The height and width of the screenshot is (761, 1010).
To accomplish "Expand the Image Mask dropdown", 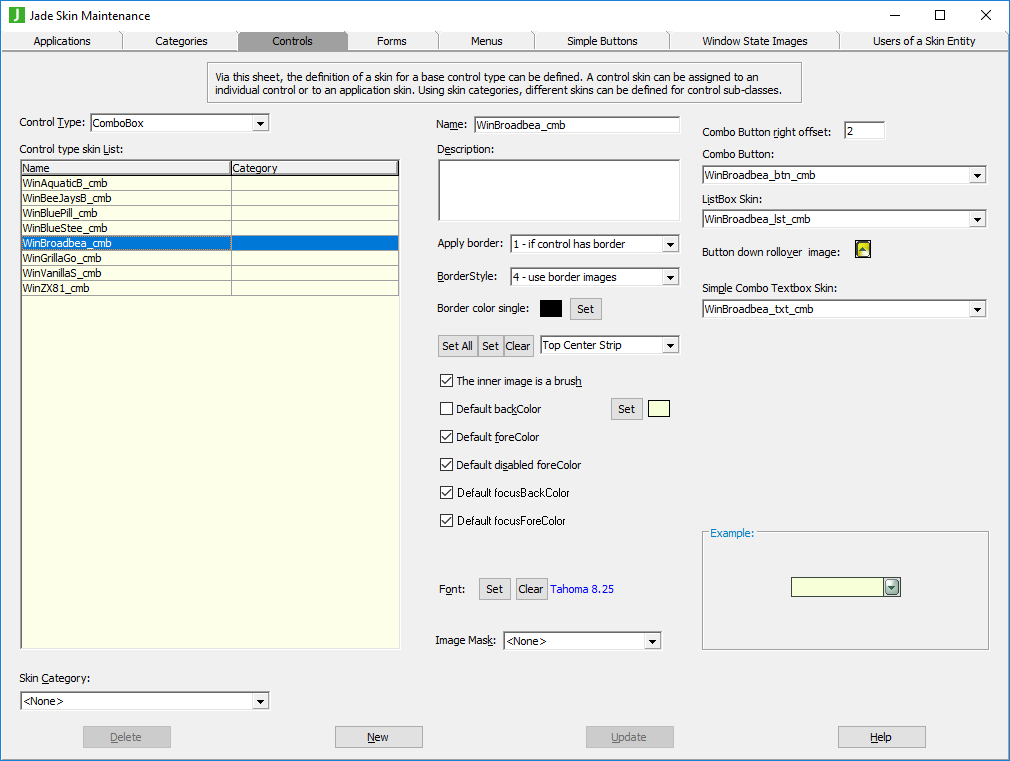I will point(652,641).
